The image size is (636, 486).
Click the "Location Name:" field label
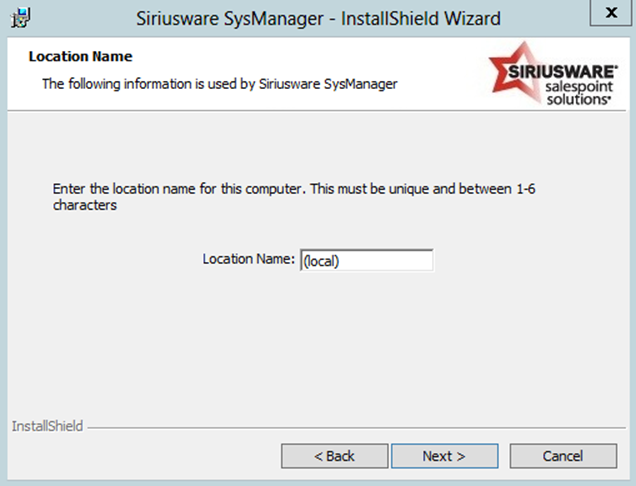pyautogui.click(x=249, y=259)
